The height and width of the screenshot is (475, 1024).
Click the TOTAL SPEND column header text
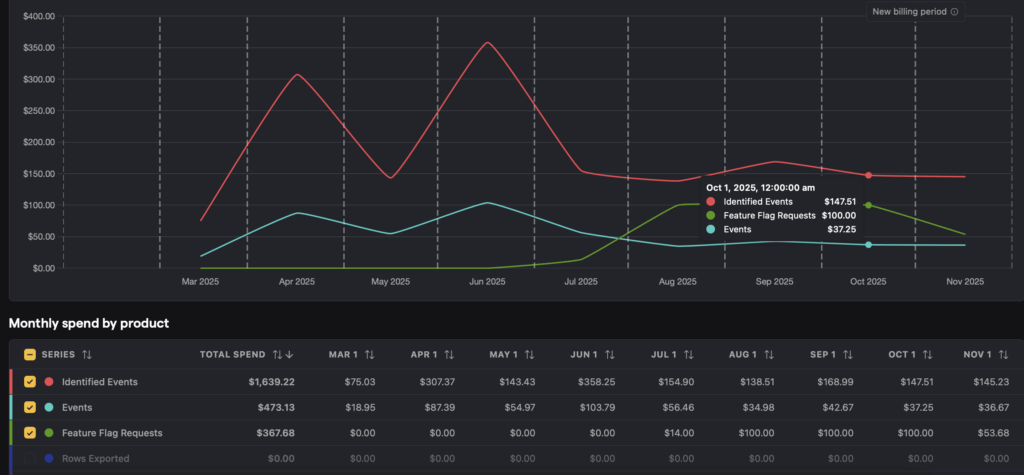click(x=232, y=355)
